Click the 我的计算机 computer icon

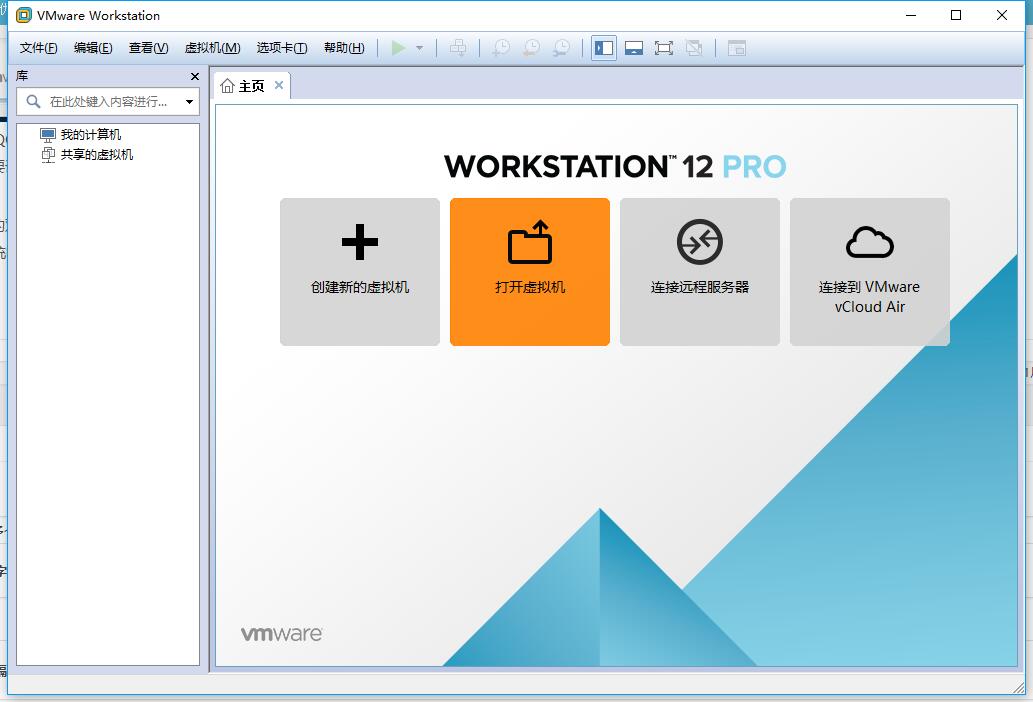tap(47, 136)
